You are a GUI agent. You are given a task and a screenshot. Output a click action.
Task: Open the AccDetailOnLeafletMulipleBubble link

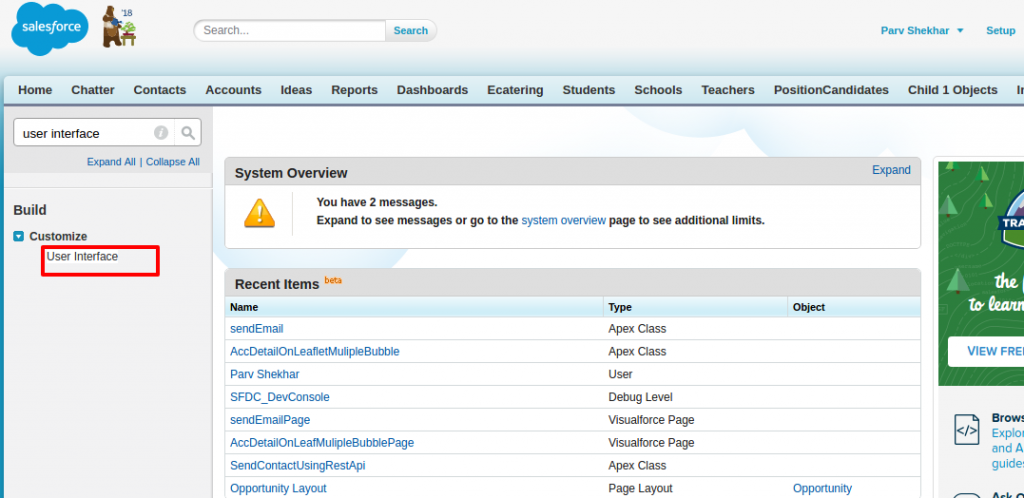pos(315,352)
